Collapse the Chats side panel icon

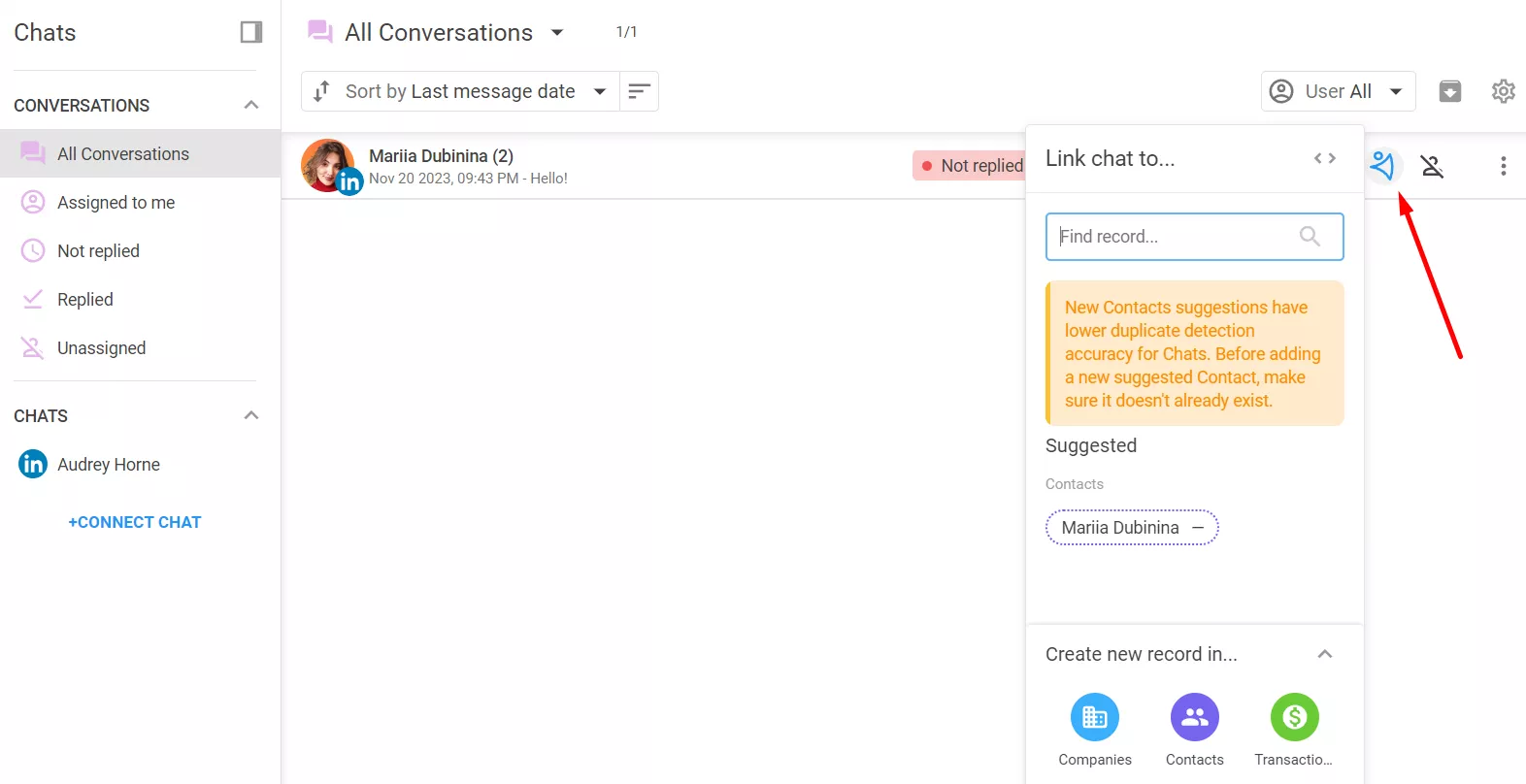point(251,32)
